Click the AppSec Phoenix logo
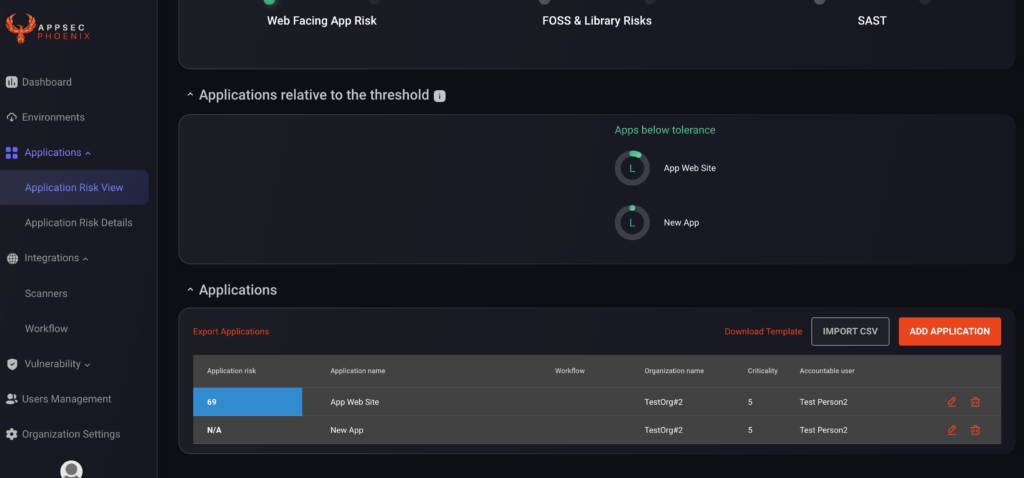Image resolution: width=1024 pixels, height=478 pixels. coord(48,29)
